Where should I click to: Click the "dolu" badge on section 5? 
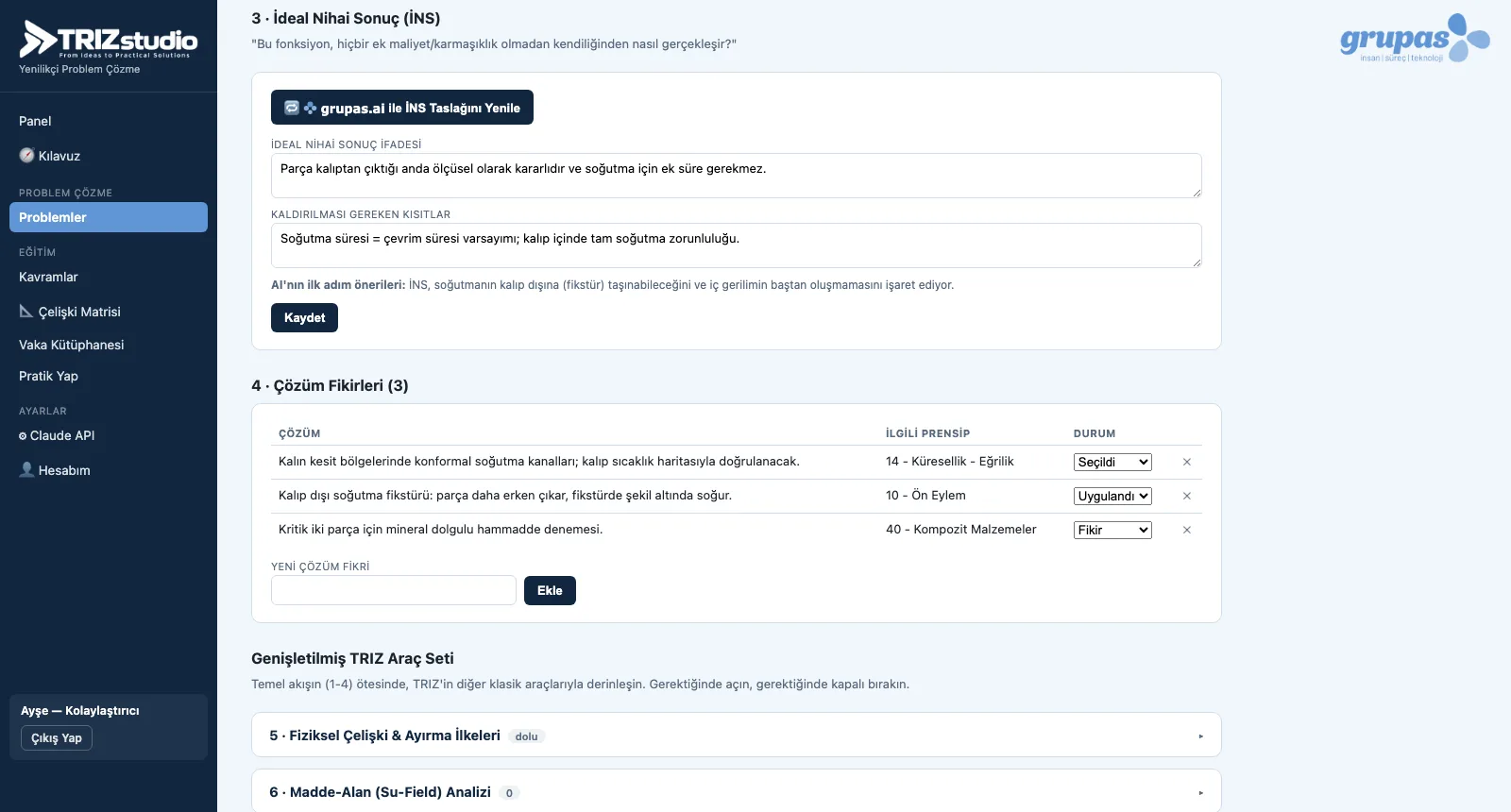(x=527, y=736)
